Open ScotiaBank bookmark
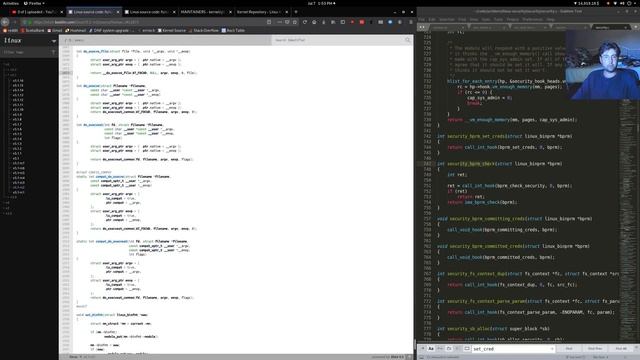The width and height of the screenshot is (640, 360). coord(32,30)
